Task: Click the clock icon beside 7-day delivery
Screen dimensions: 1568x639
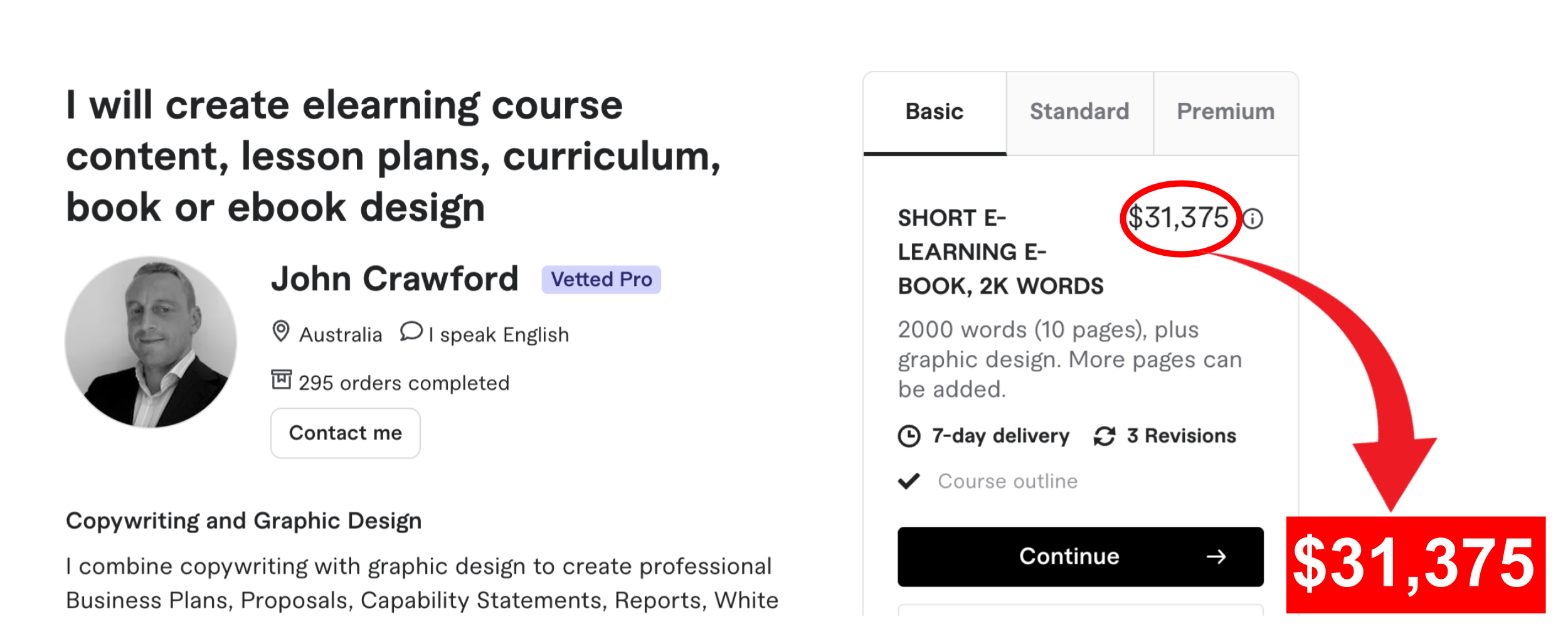Action: tap(909, 436)
